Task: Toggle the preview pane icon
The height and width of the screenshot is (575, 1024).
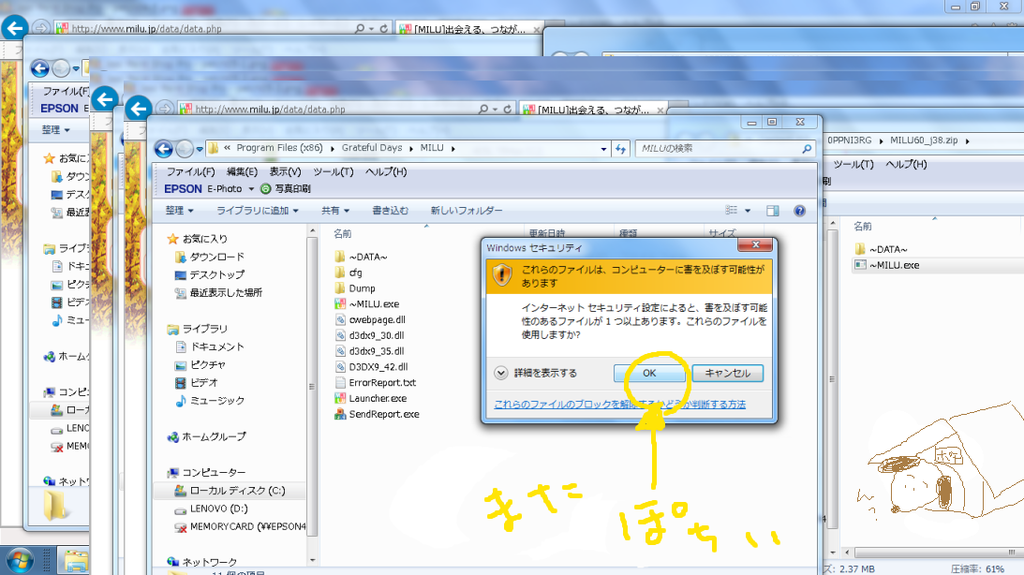Action: coord(773,210)
